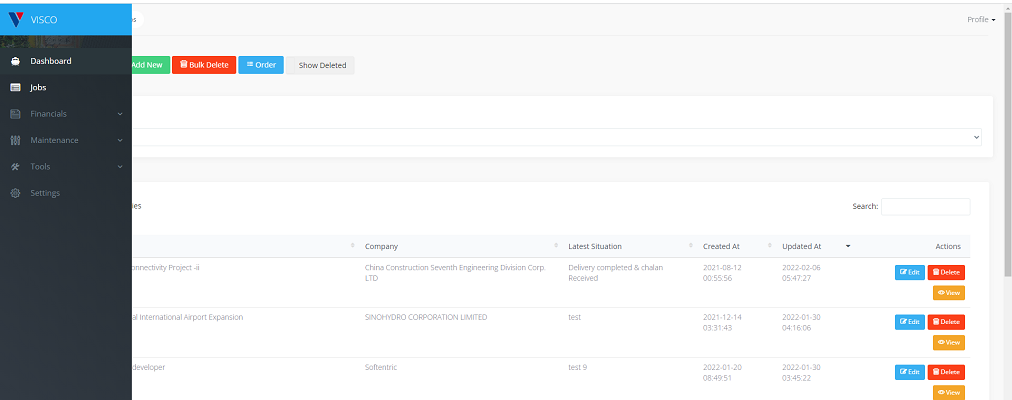The width and height of the screenshot is (1012, 400).
Task: Focus the Search input field
Action: coord(926,206)
